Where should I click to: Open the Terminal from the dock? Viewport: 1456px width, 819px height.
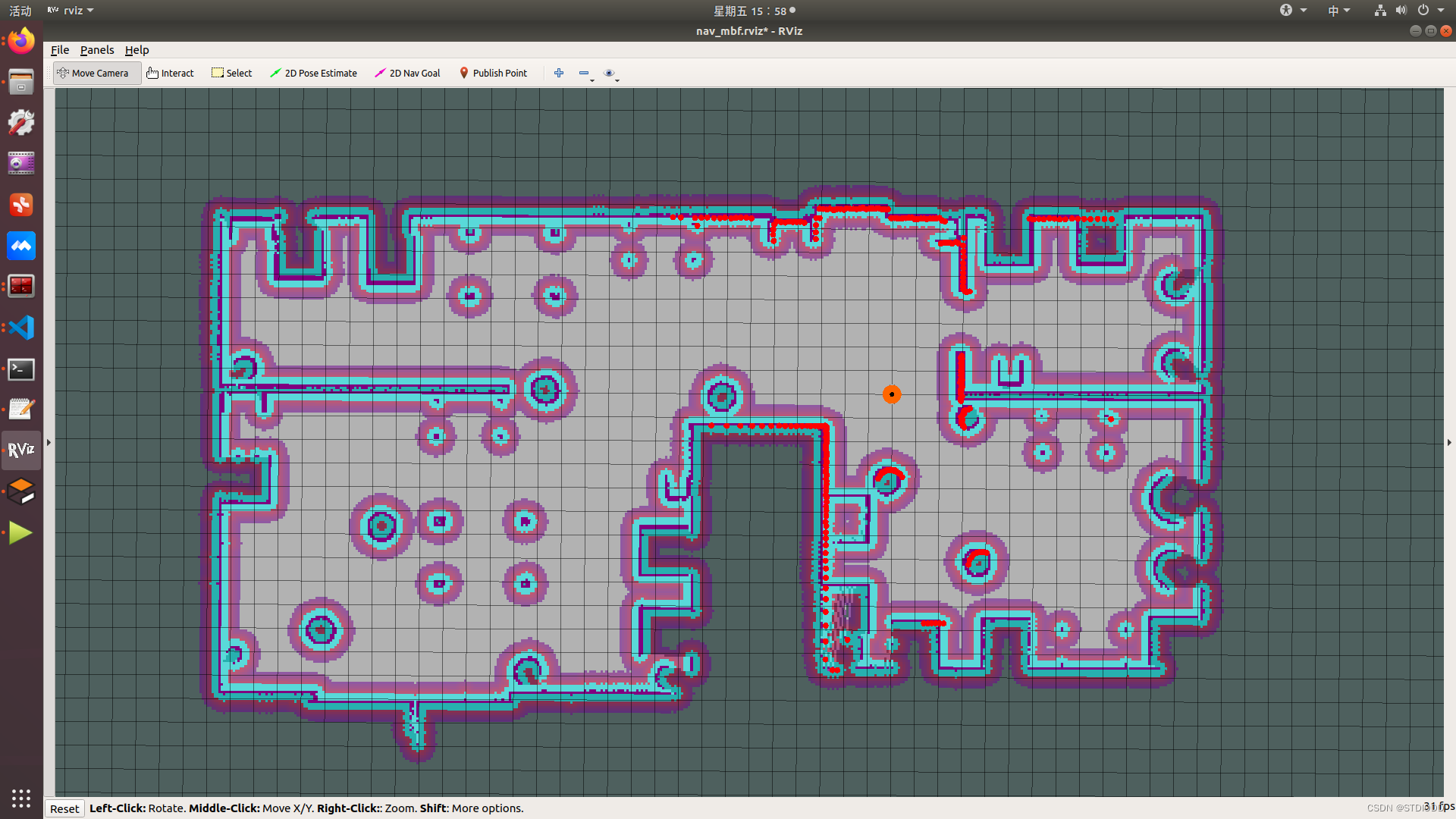click(x=21, y=369)
